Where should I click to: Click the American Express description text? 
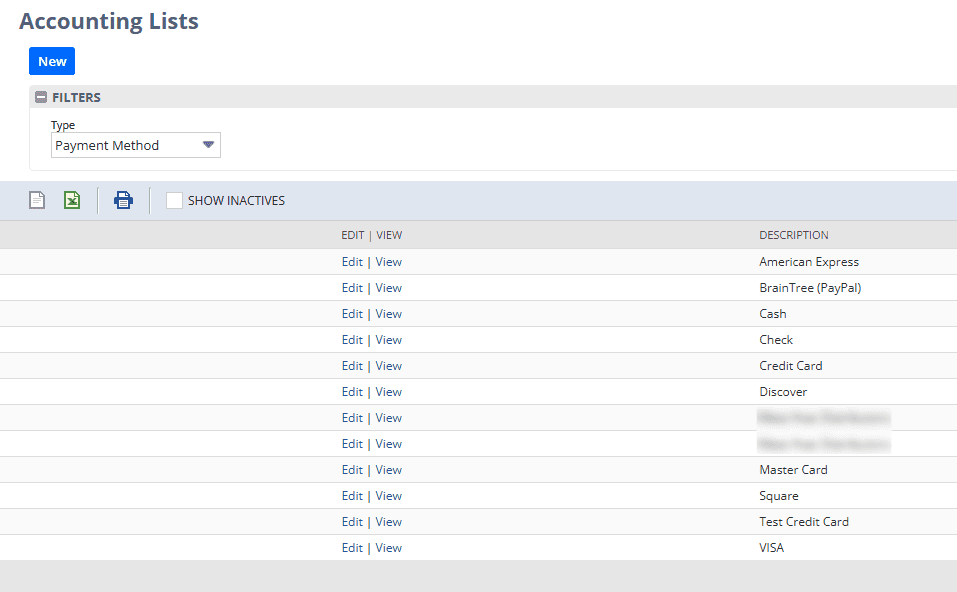(x=809, y=262)
